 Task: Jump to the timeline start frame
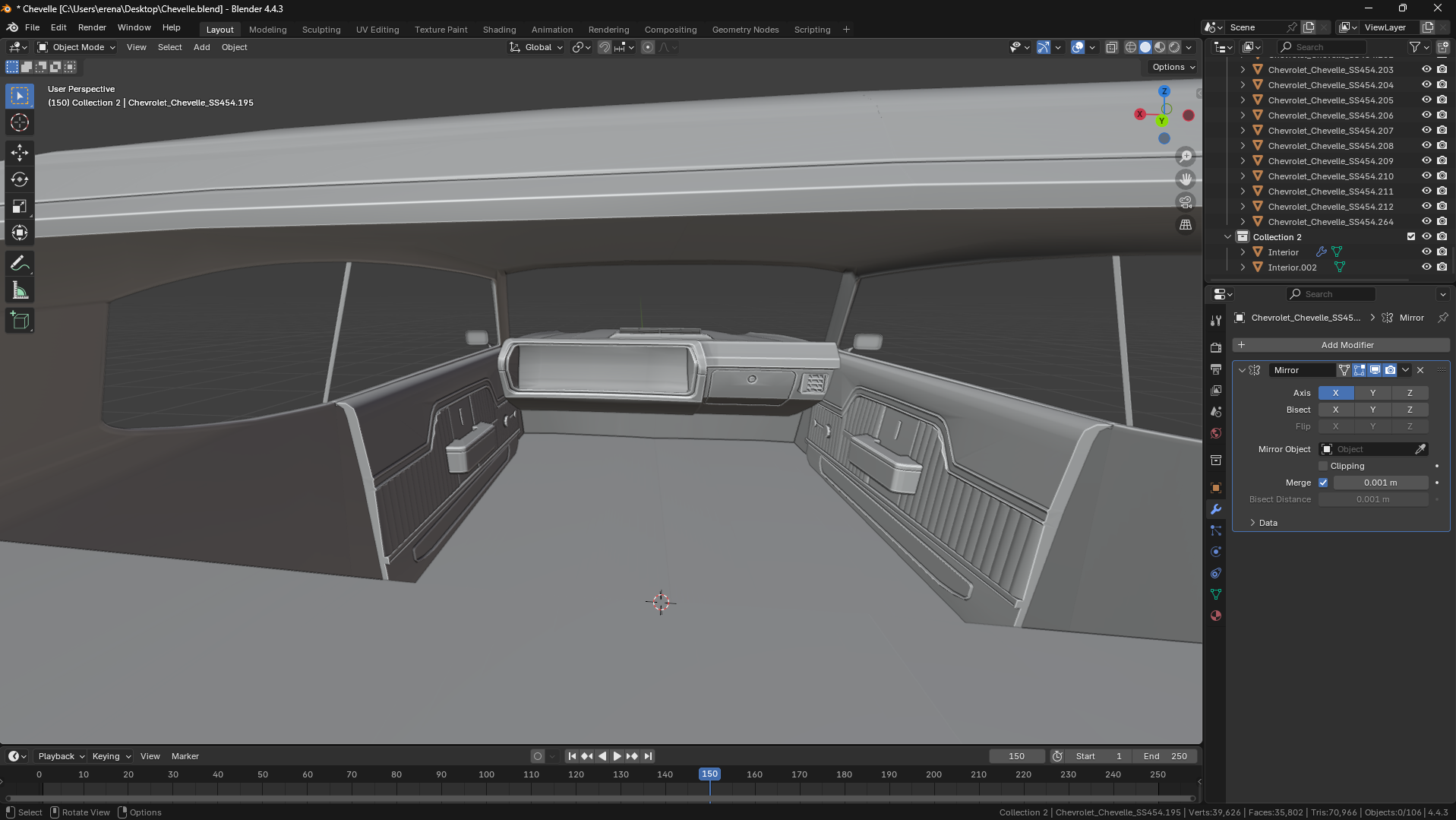pyautogui.click(x=572, y=756)
